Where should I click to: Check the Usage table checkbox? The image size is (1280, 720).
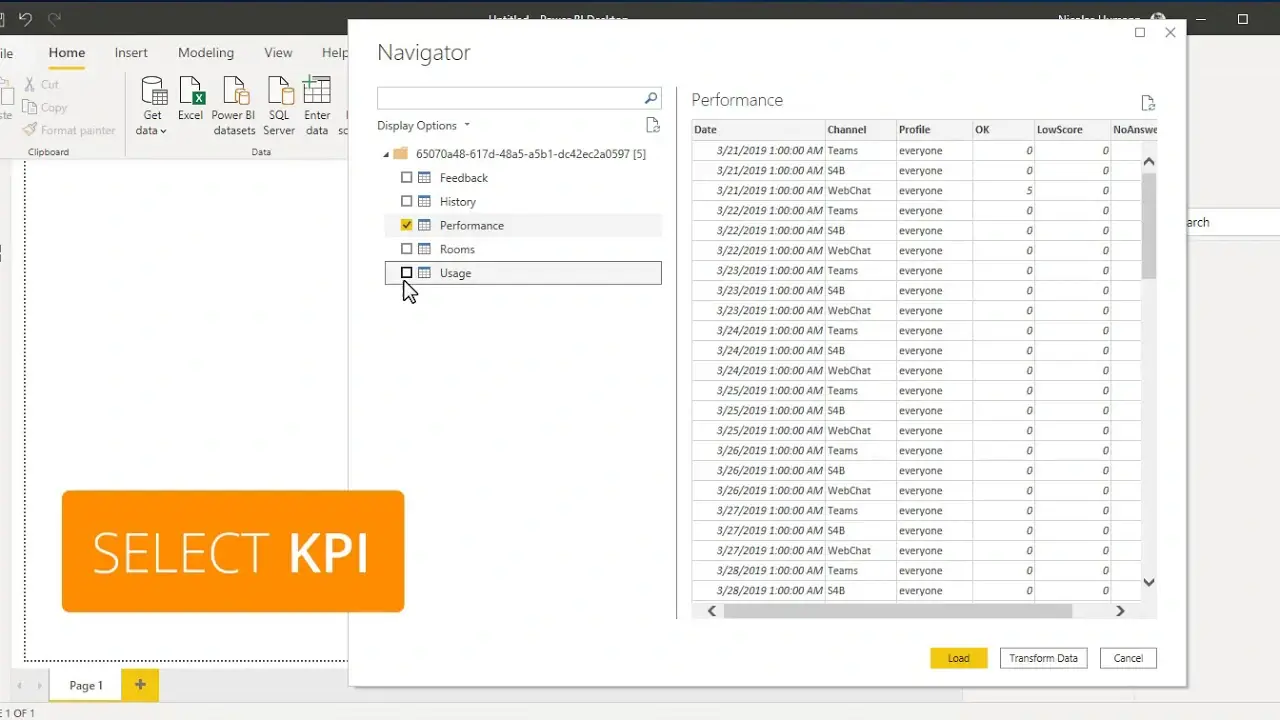[x=406, y=273]
